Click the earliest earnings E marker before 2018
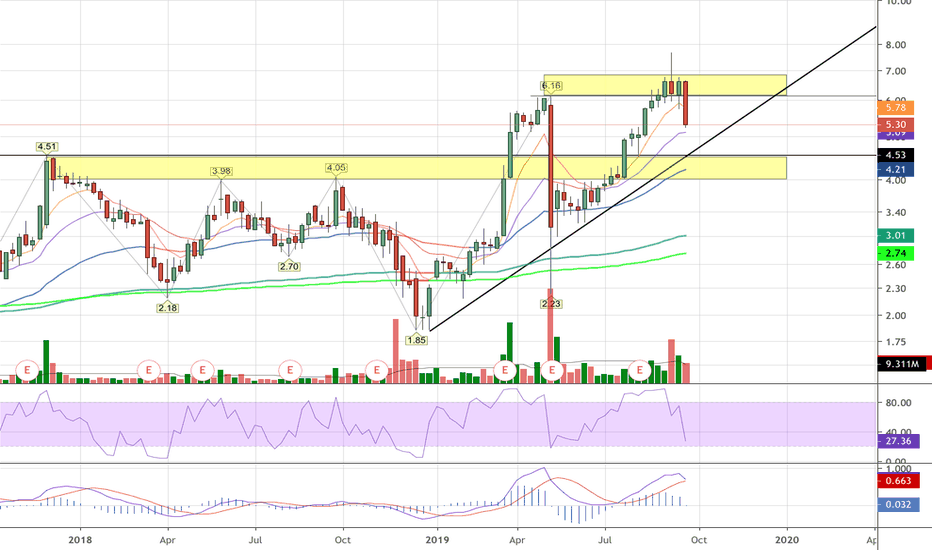Screen dimensions: 932x550 pos(27,370)
